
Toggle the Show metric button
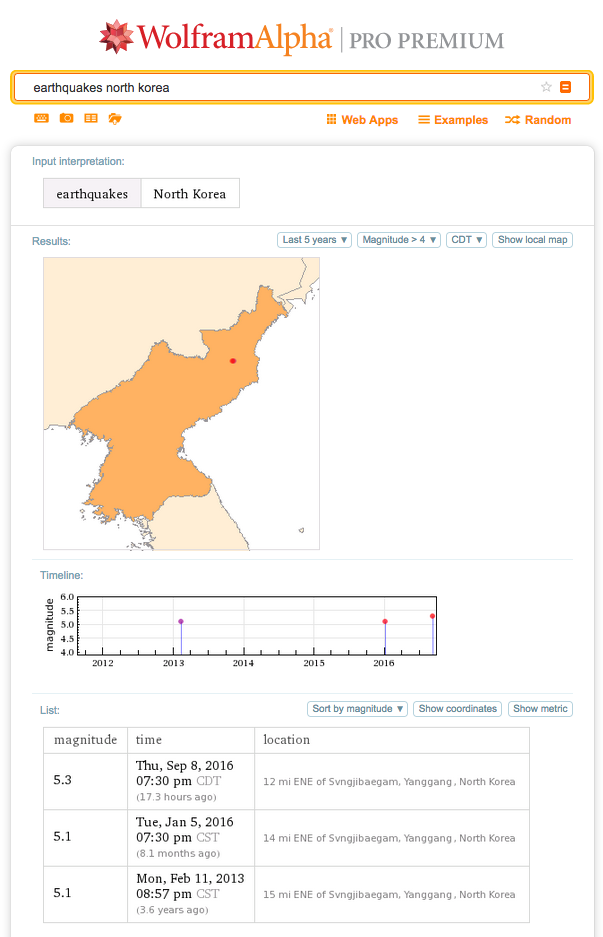point(540,709)
